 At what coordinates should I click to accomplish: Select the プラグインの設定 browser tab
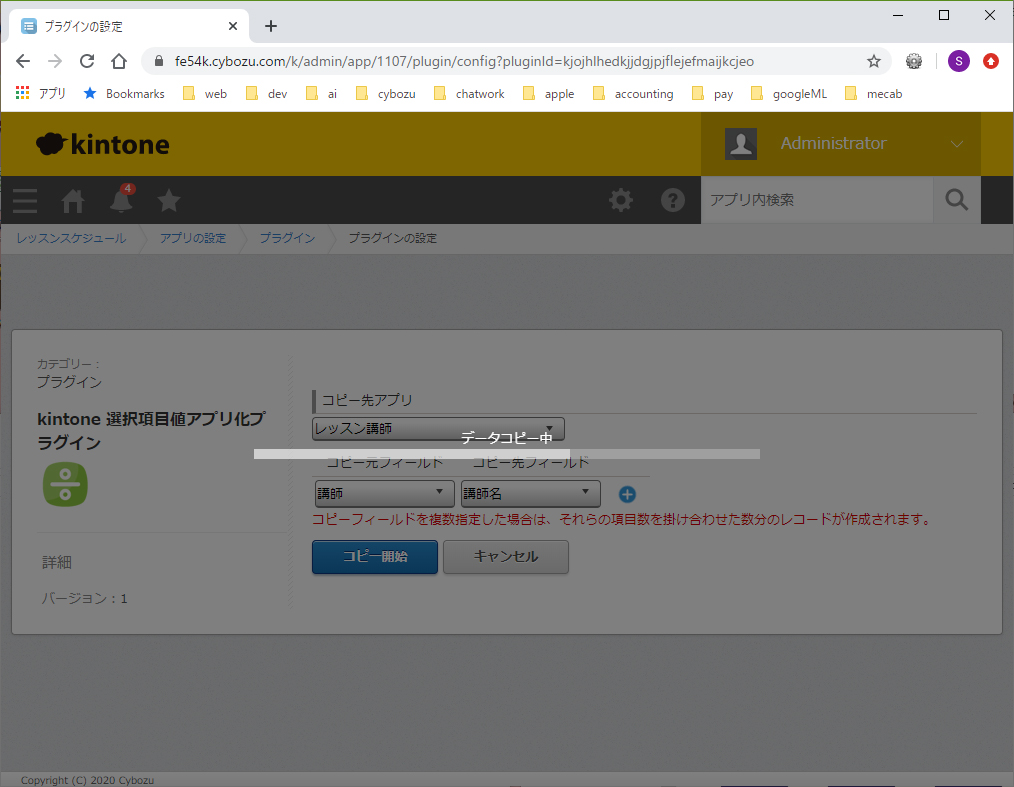click(129, 27)
